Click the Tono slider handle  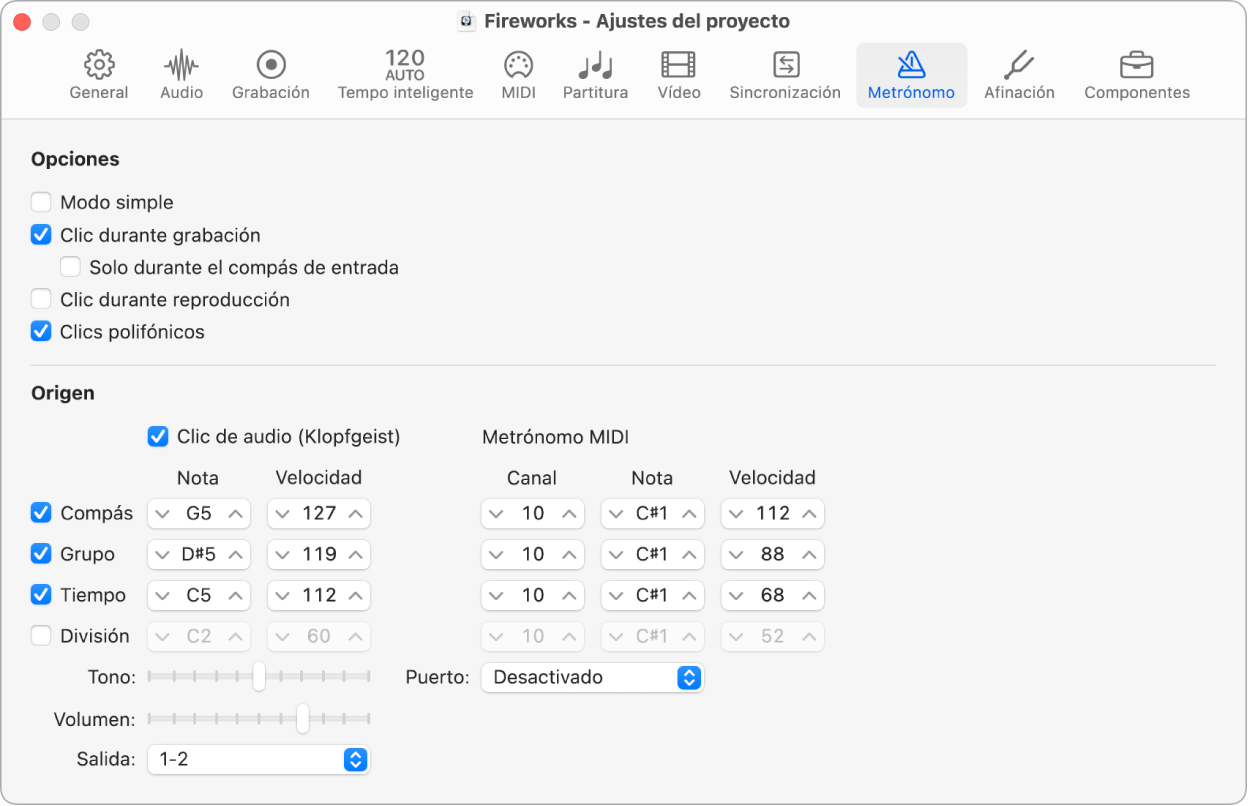point(259,677)
